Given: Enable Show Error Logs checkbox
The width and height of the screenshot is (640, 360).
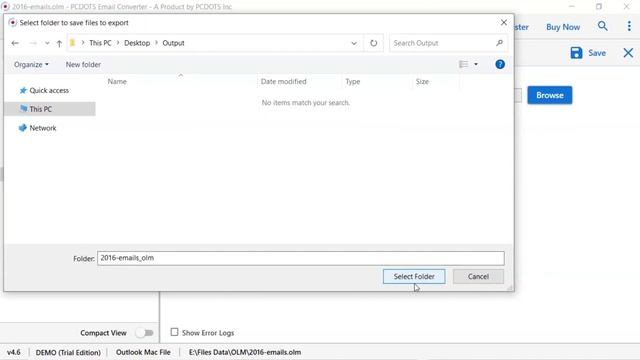Looking at the screenshot, I should tap(174, 332).
